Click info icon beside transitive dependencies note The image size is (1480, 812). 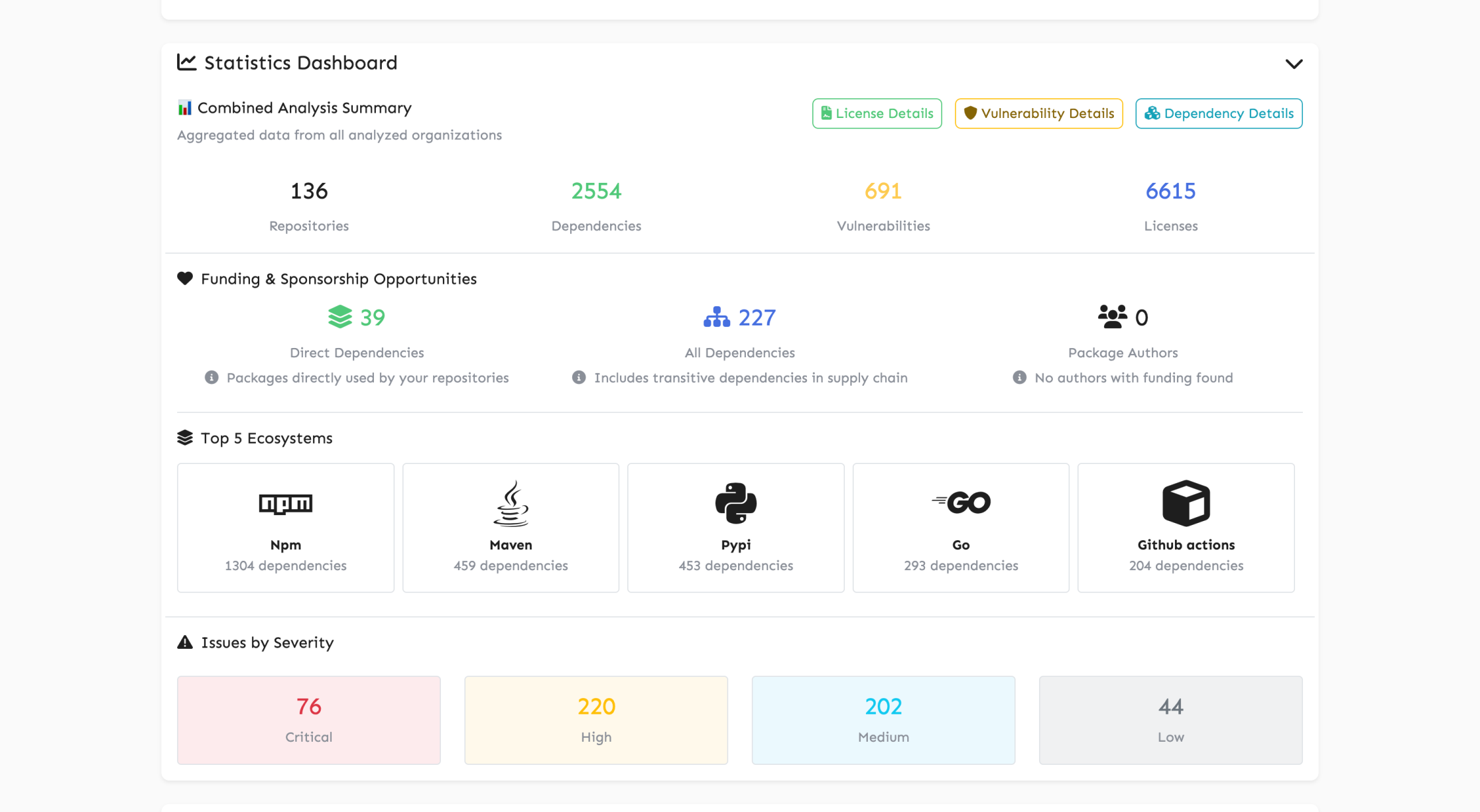pyautogui.click(x=579, y=378)
